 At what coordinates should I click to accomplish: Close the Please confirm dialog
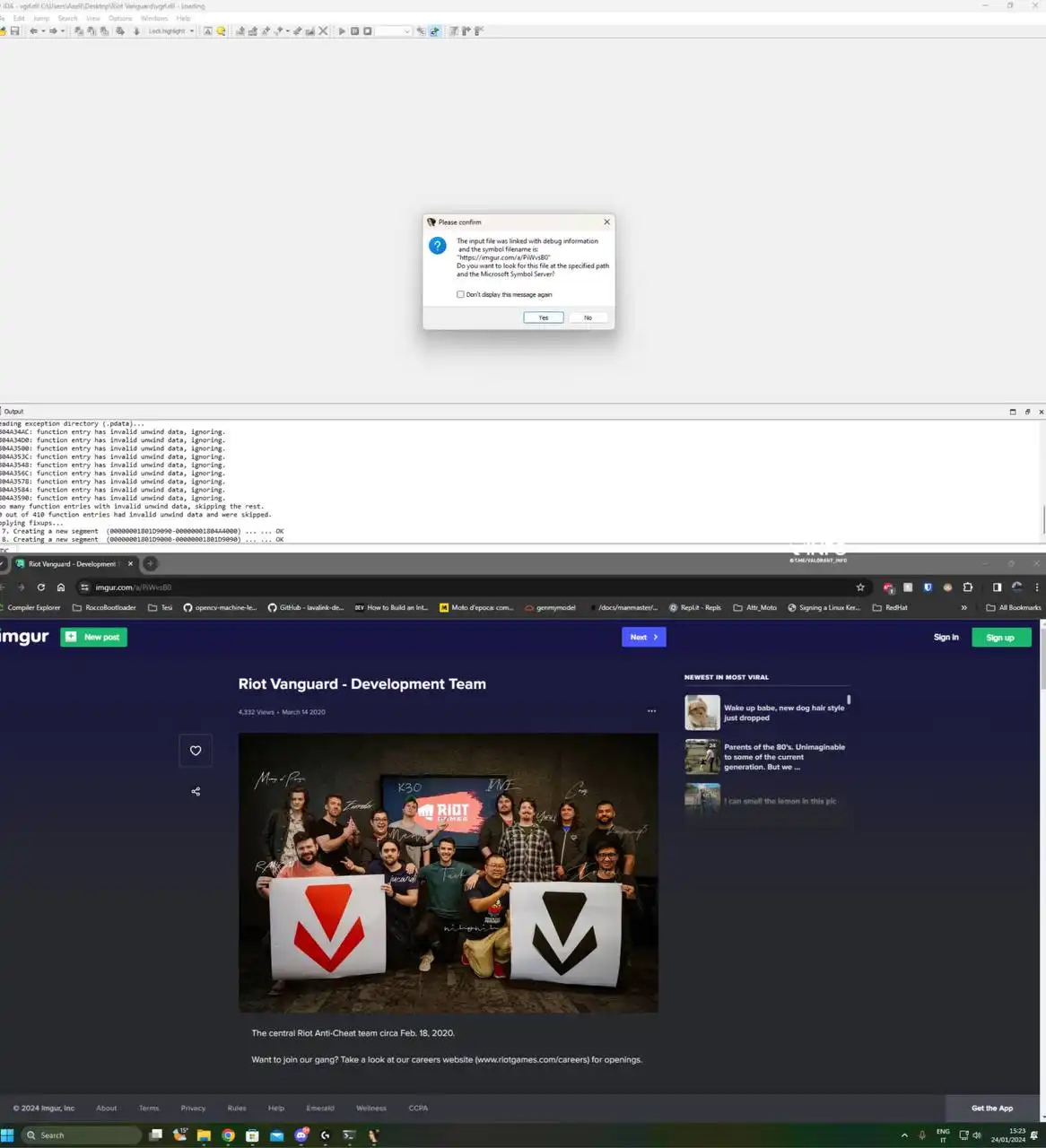606,222
